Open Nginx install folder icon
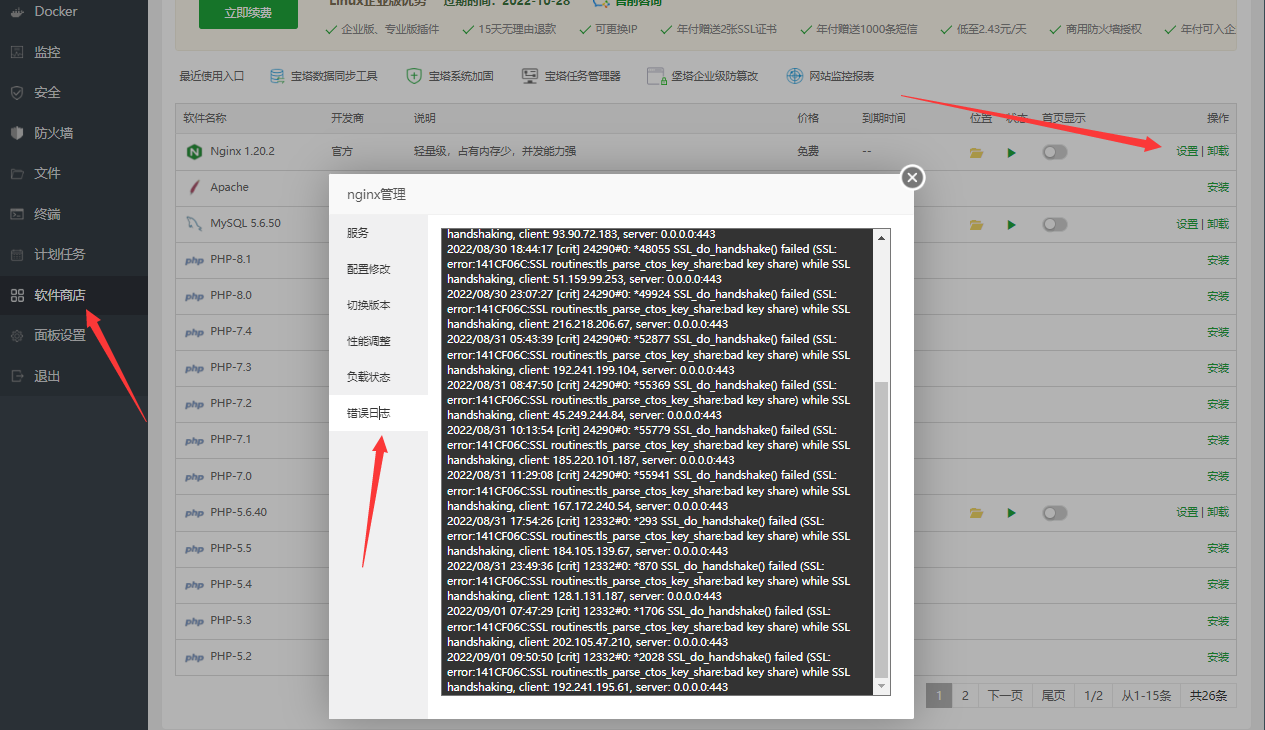 point(976,152)
